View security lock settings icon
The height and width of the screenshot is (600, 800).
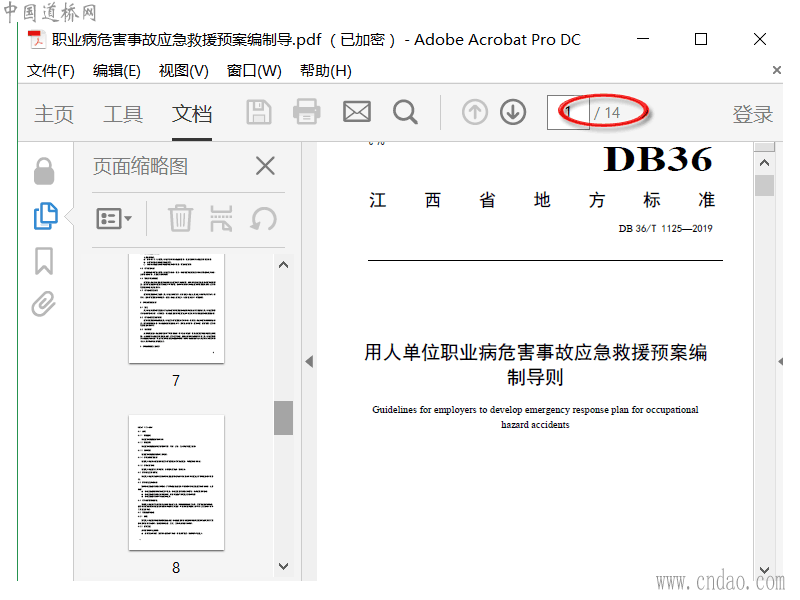coord(44,171)
